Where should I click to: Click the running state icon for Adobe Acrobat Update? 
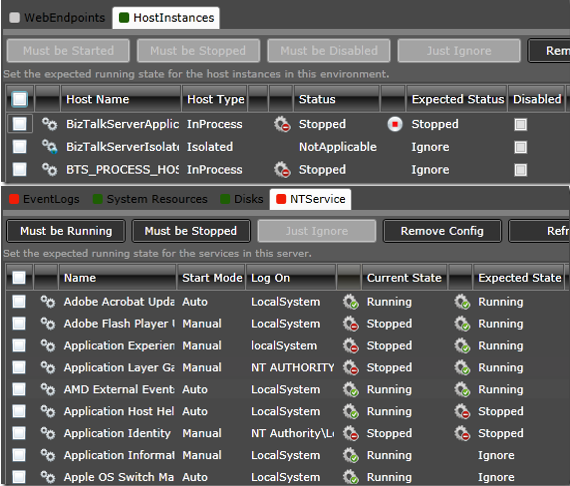pos(351,302)
